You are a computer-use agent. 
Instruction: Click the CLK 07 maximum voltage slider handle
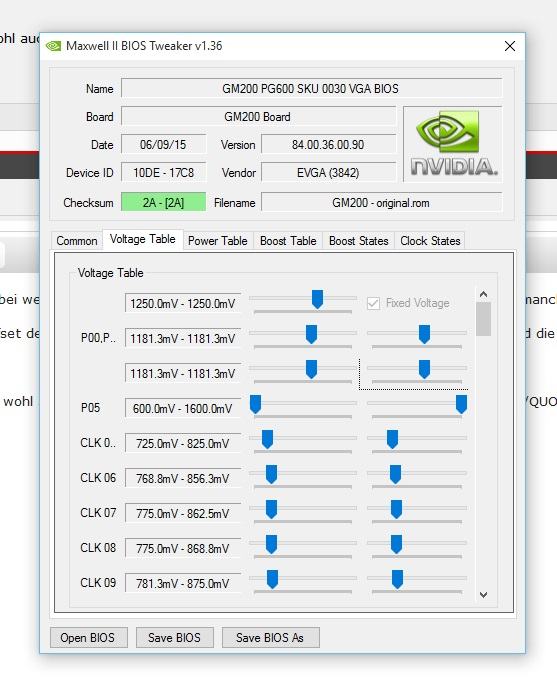click(396, 509)
